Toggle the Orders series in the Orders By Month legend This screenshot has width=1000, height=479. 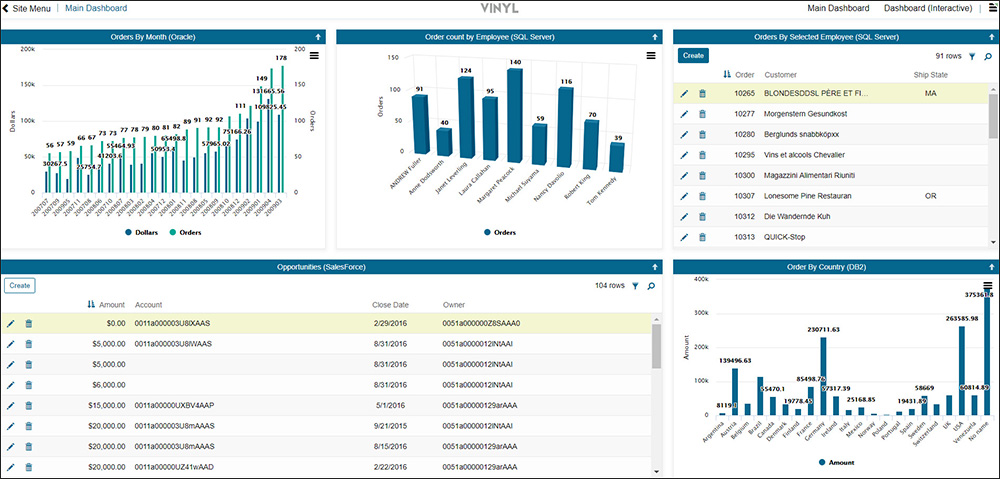(x=187, y=232)
